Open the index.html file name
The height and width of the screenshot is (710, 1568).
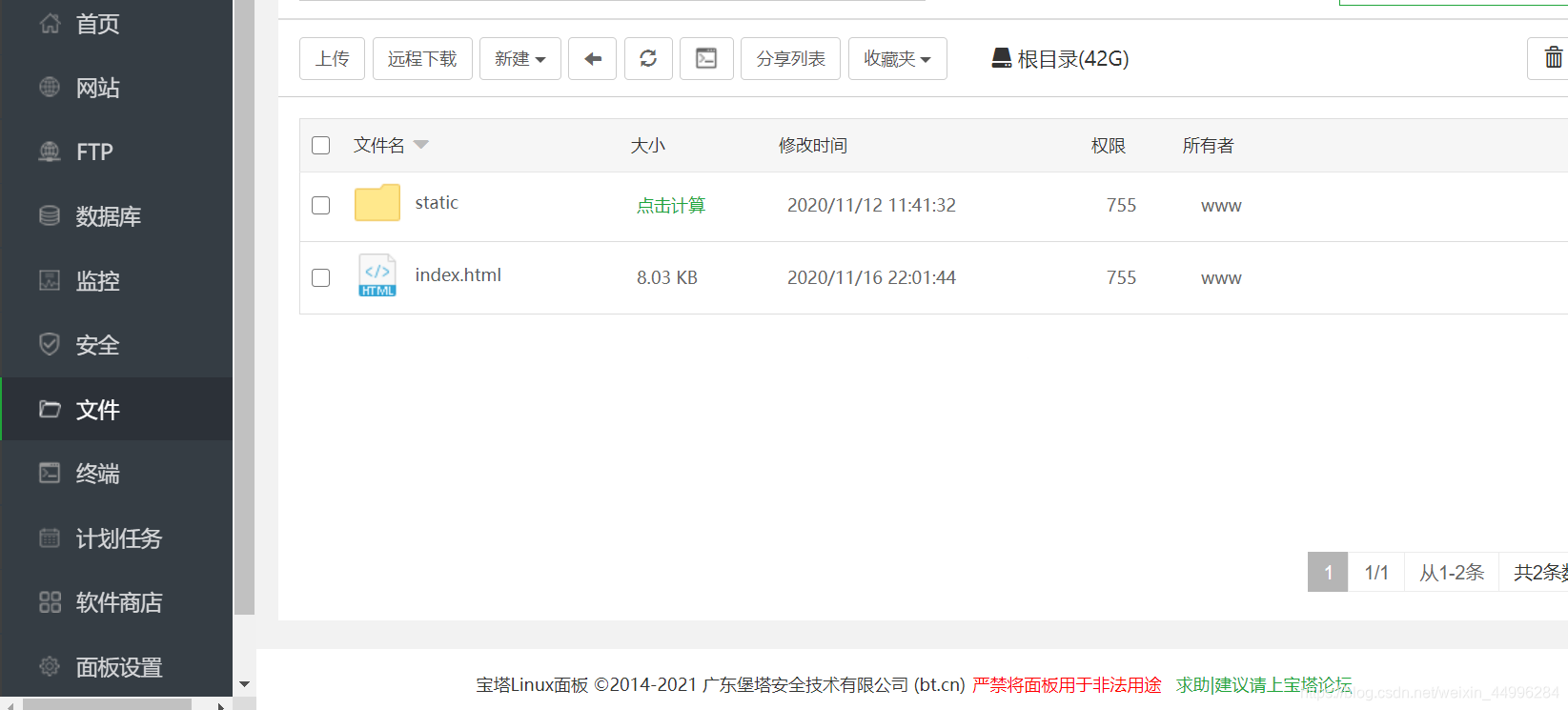click(458, 274)
